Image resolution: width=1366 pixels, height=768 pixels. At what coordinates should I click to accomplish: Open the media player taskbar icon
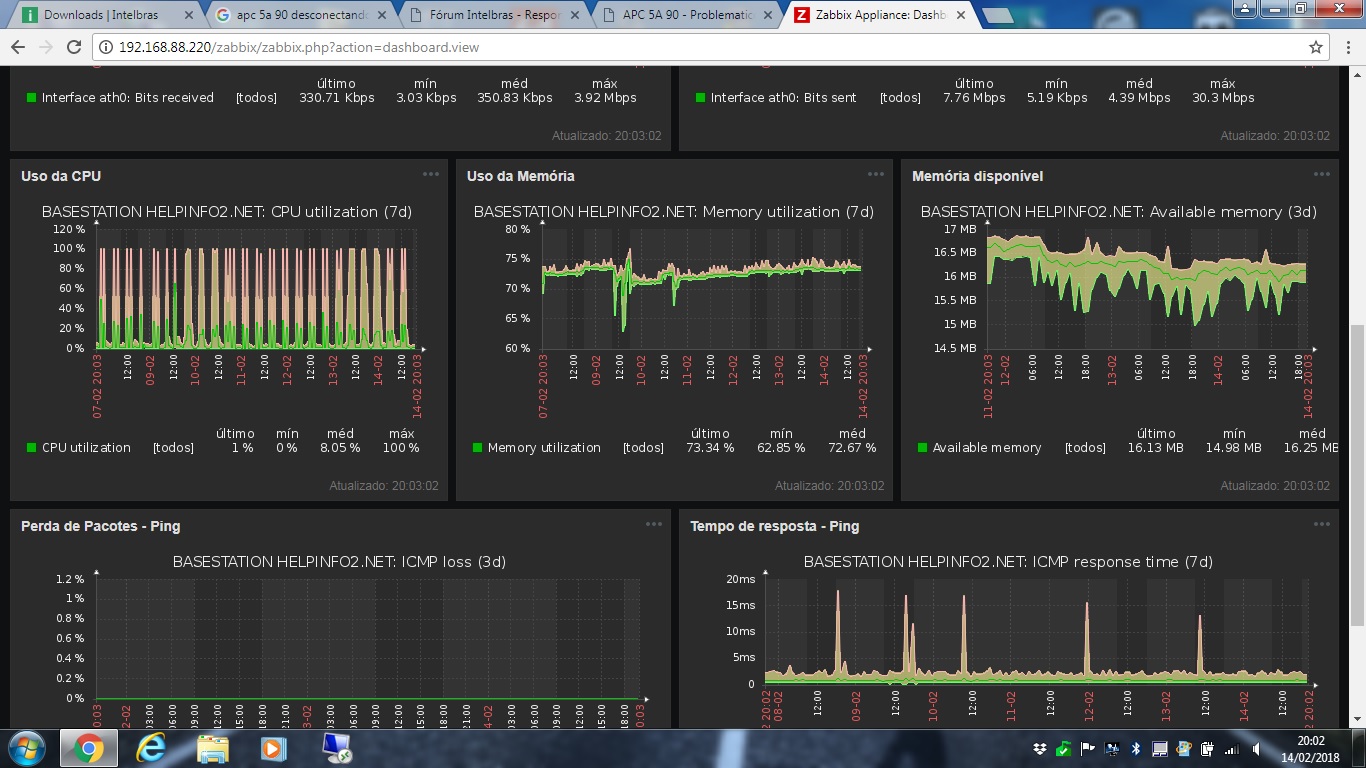click(273, 747)
